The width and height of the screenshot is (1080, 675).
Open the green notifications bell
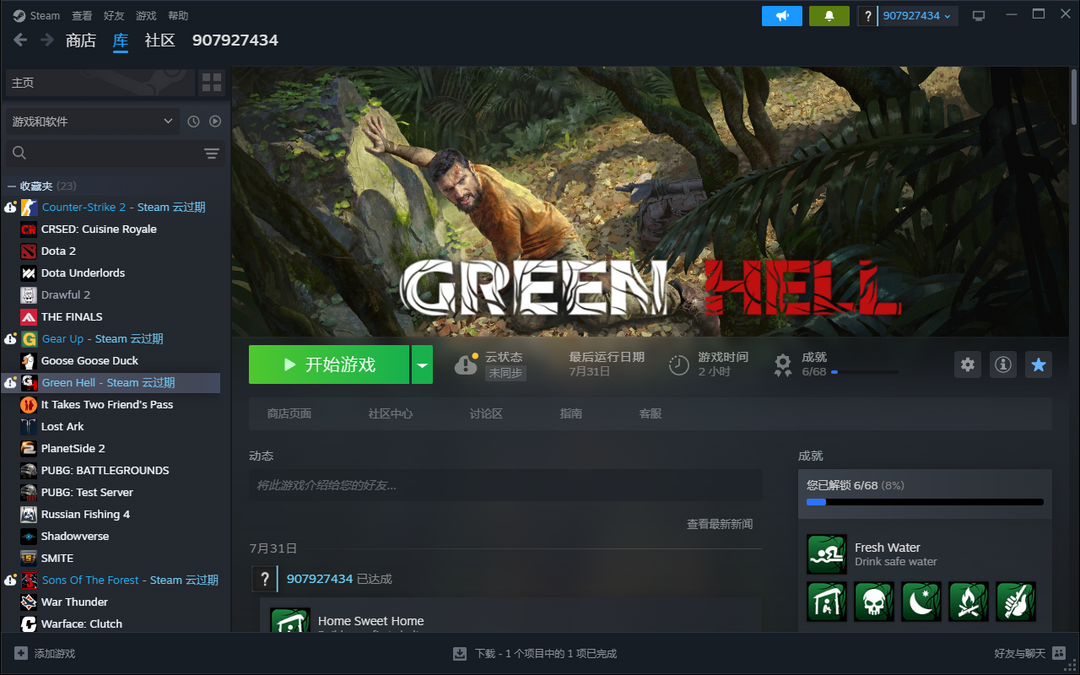829,16
